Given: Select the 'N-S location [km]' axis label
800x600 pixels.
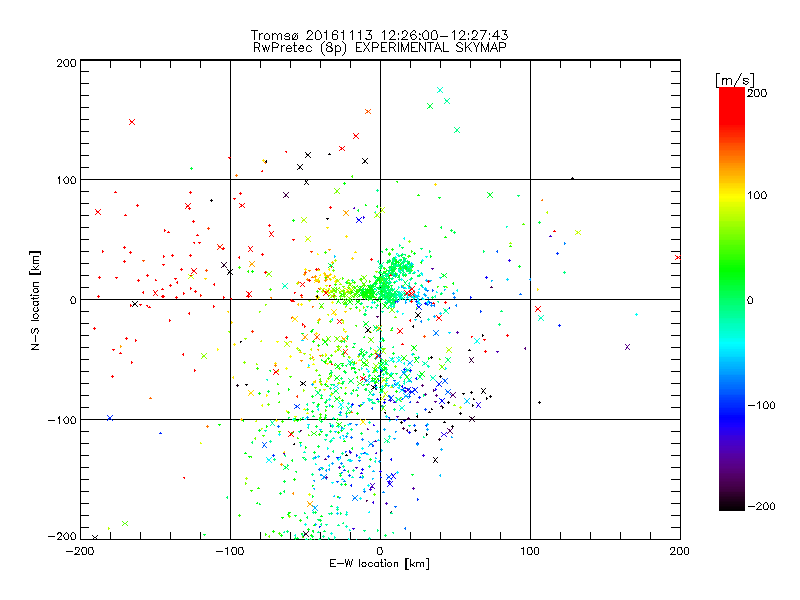Looking at the screenshot, I should pos(35,300).
